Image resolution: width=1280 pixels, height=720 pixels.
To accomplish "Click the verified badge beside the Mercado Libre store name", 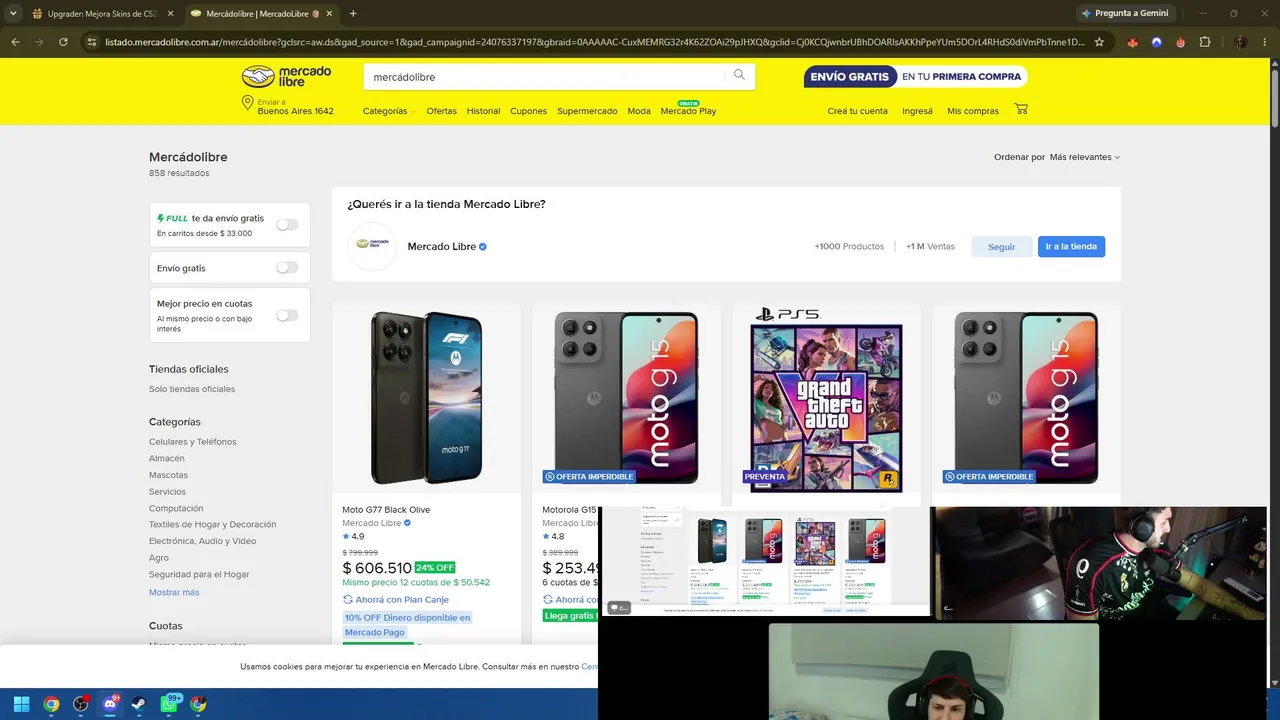I will pyautogui.click(x=483, y=246).
